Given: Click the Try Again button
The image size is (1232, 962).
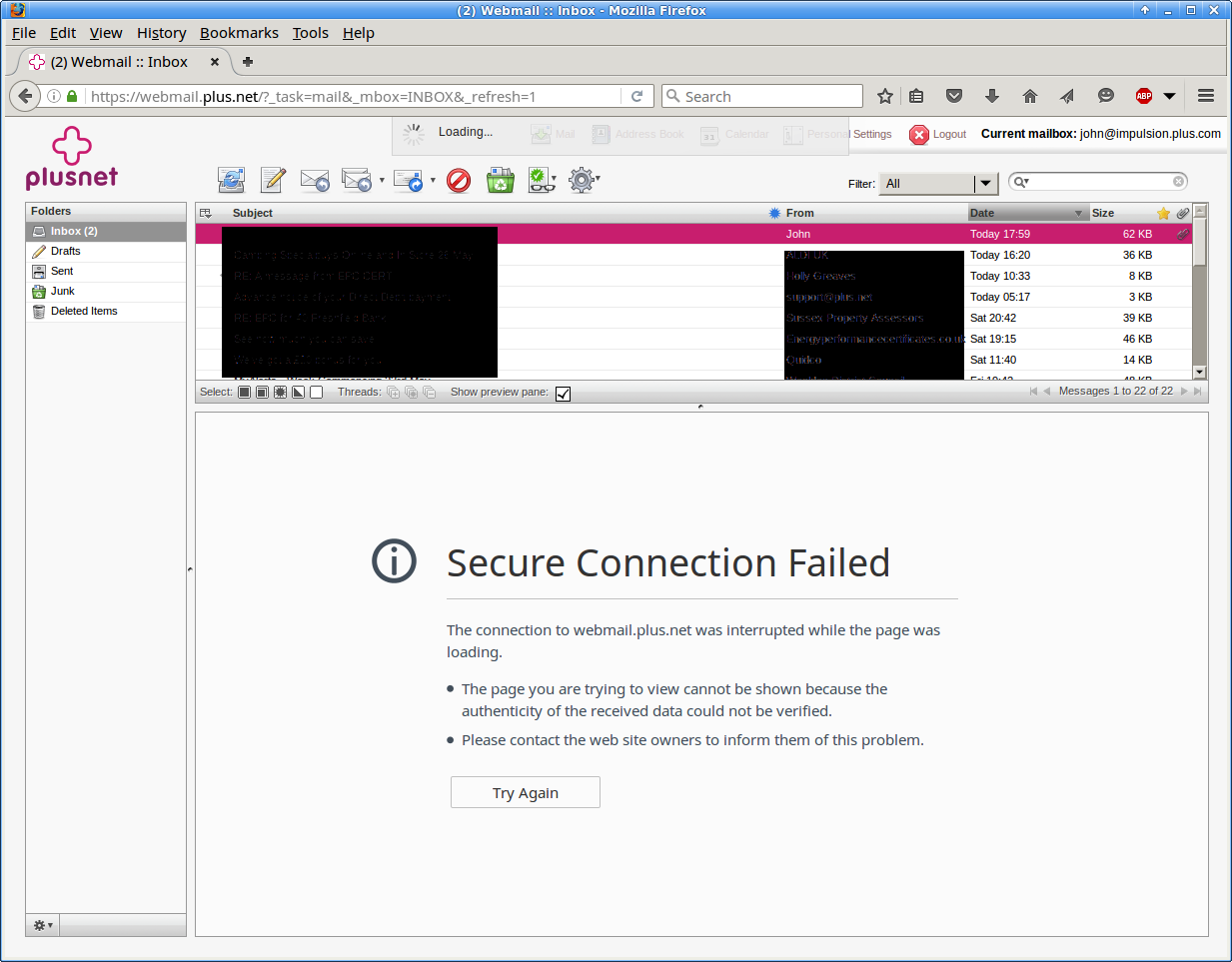Looking at the screenshot, I should (525, 792).
